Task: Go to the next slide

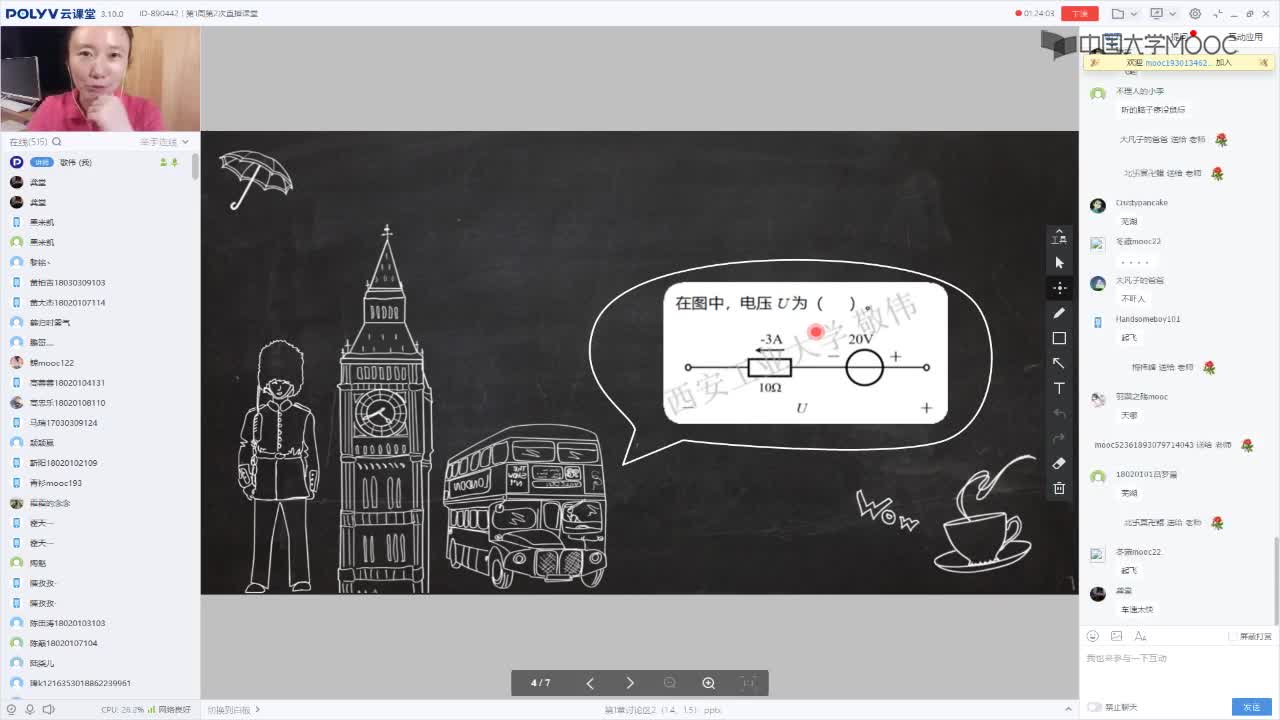Action: (x=630, y=683)
